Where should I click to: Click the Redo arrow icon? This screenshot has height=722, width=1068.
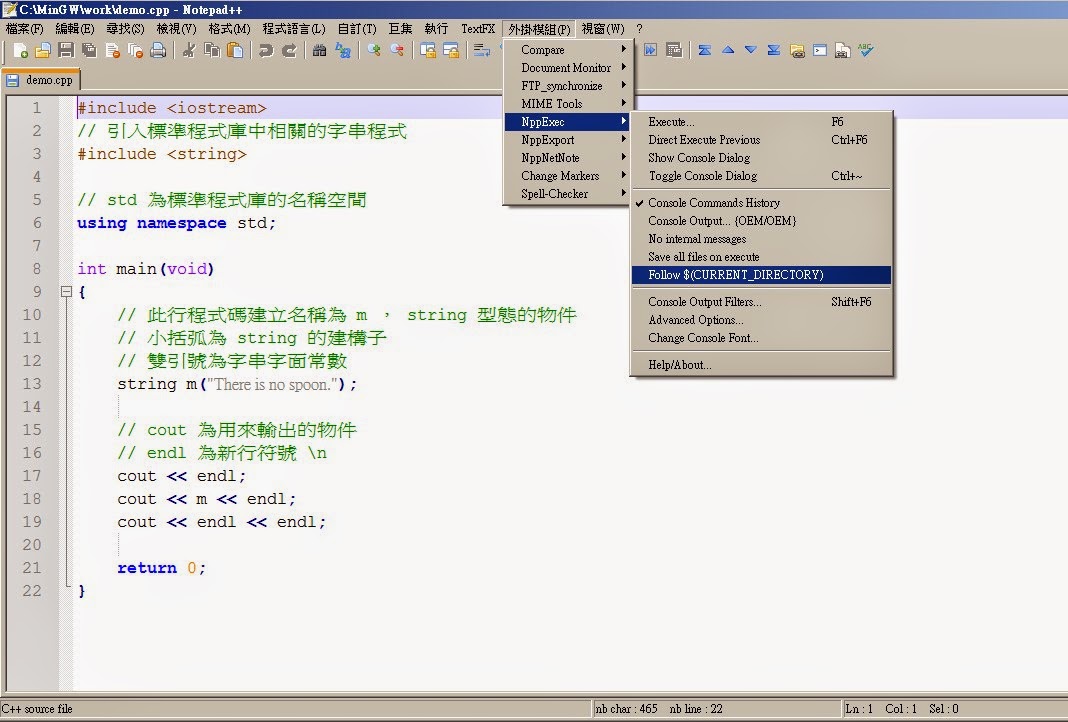click(289, 50)
